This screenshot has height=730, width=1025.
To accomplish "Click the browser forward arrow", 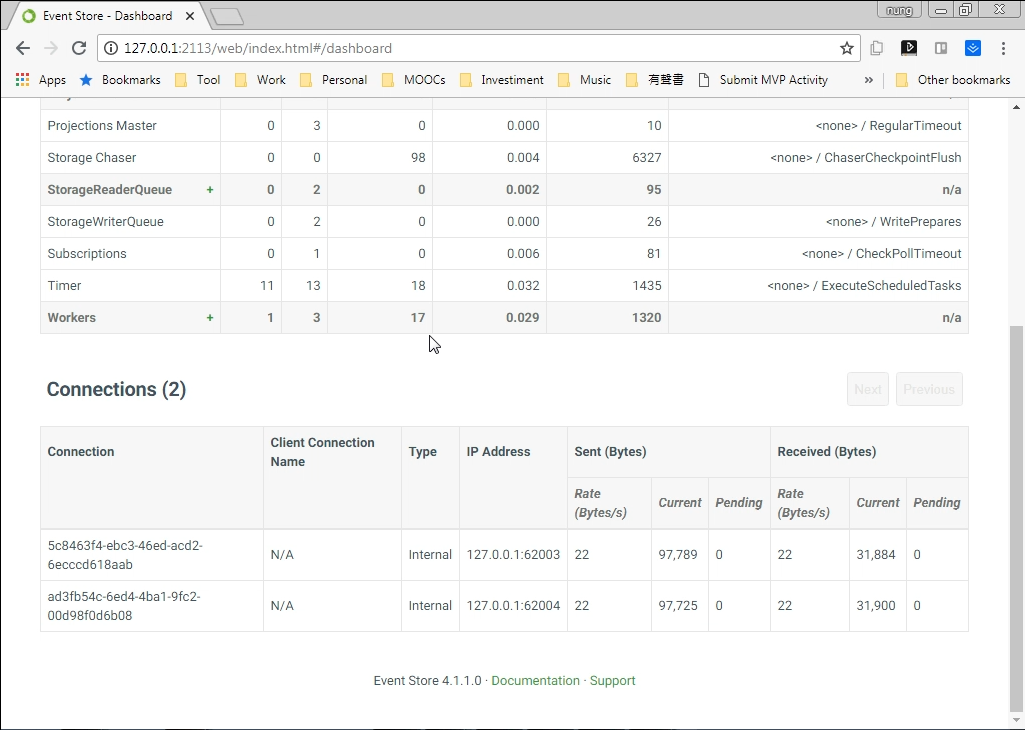I will (51, 48).
